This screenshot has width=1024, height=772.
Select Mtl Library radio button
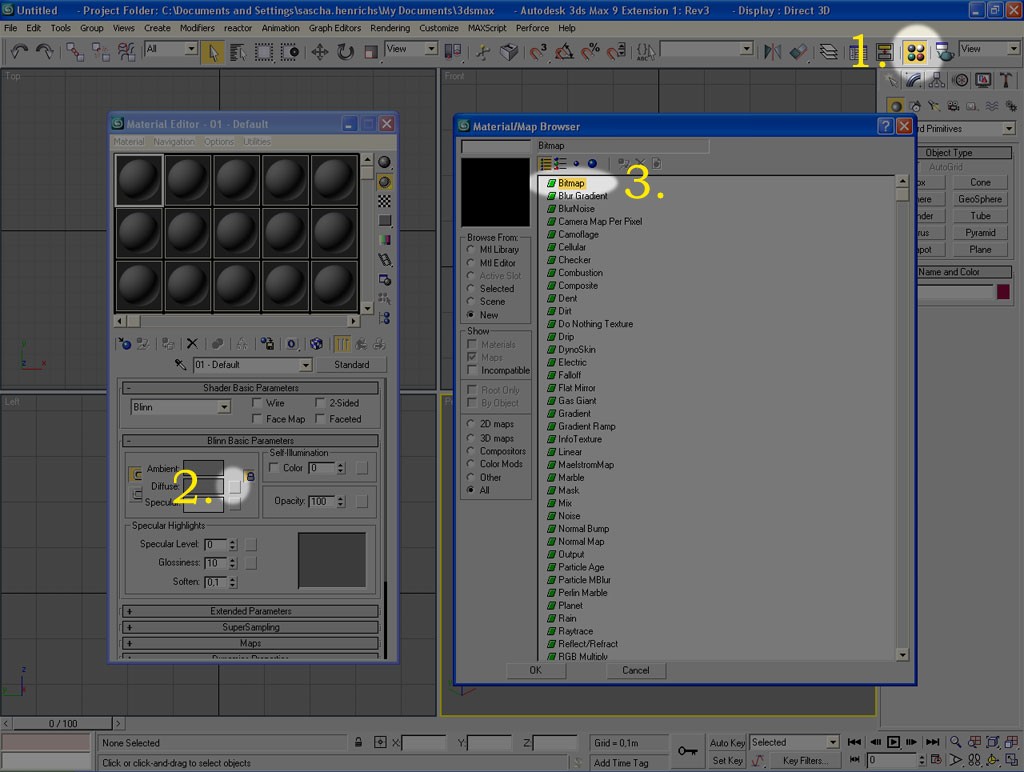[471, 249]
